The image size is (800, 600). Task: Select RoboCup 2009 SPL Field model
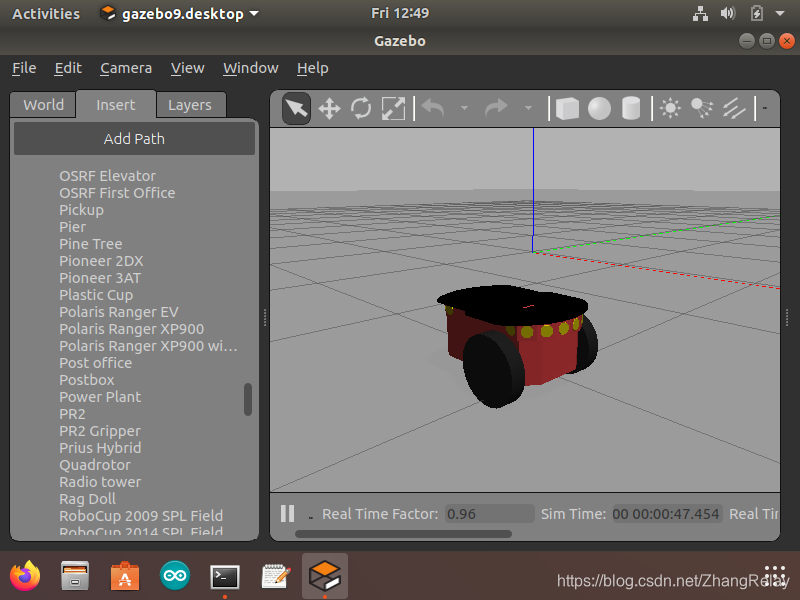[141, 516]
